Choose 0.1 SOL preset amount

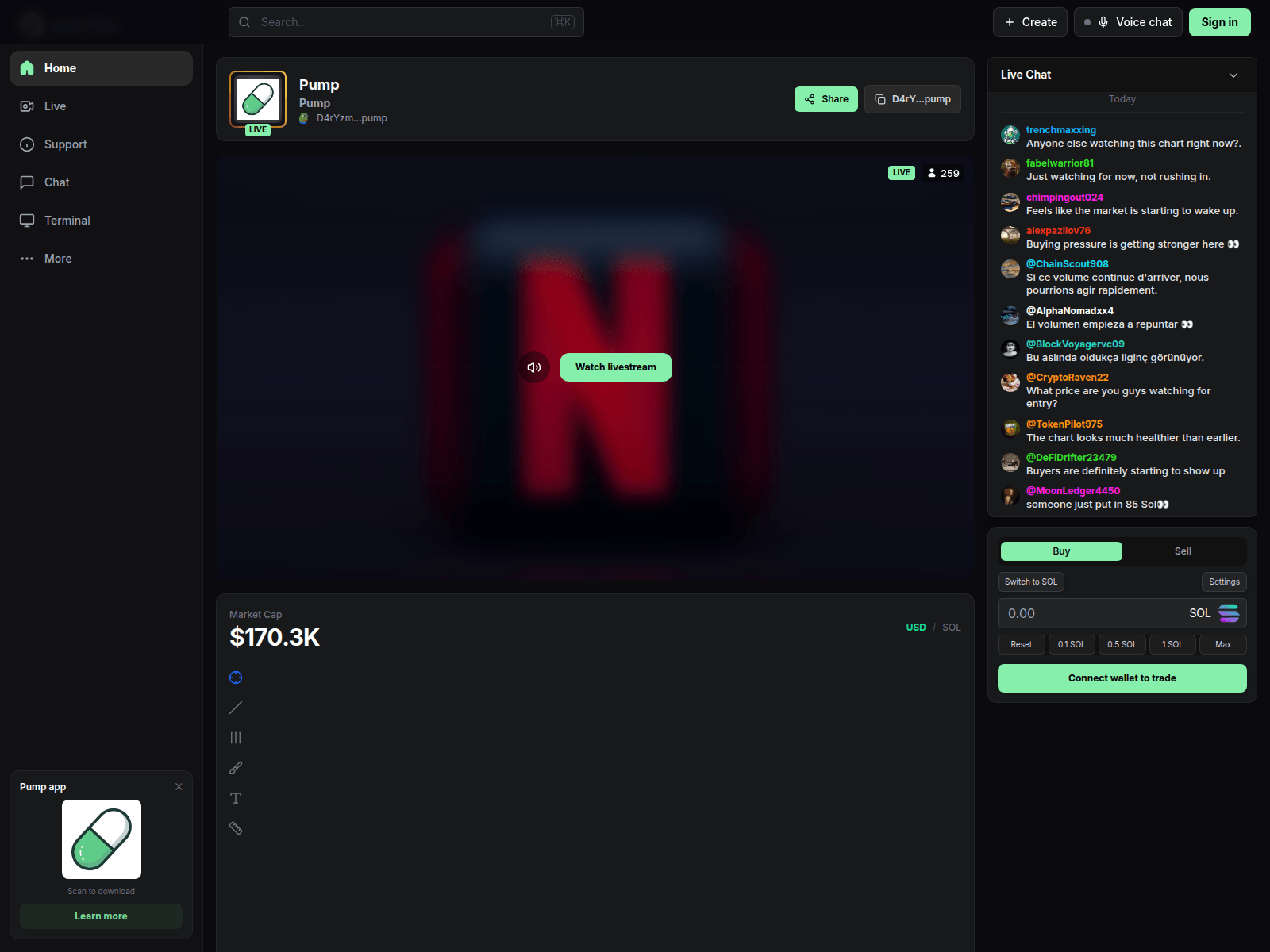pos(1072,644)
